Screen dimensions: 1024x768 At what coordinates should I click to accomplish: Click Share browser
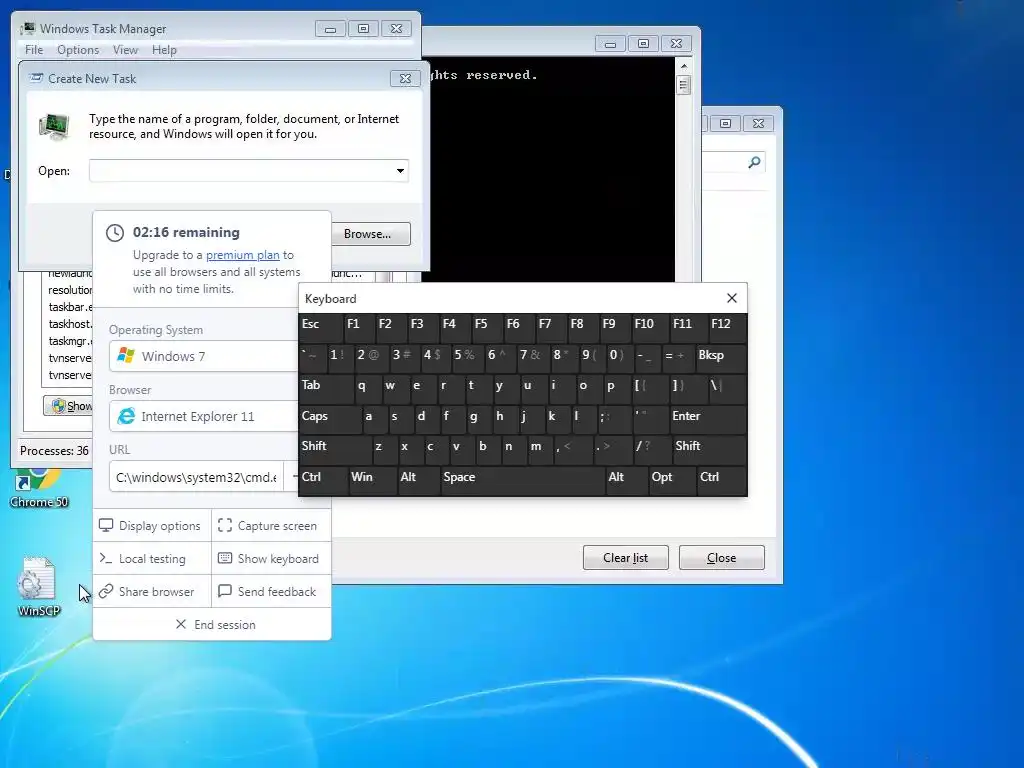coord(152,592)
